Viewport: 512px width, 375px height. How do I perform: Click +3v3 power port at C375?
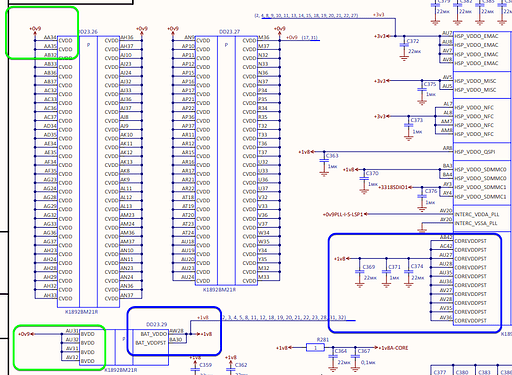click(x=381, y=81)
